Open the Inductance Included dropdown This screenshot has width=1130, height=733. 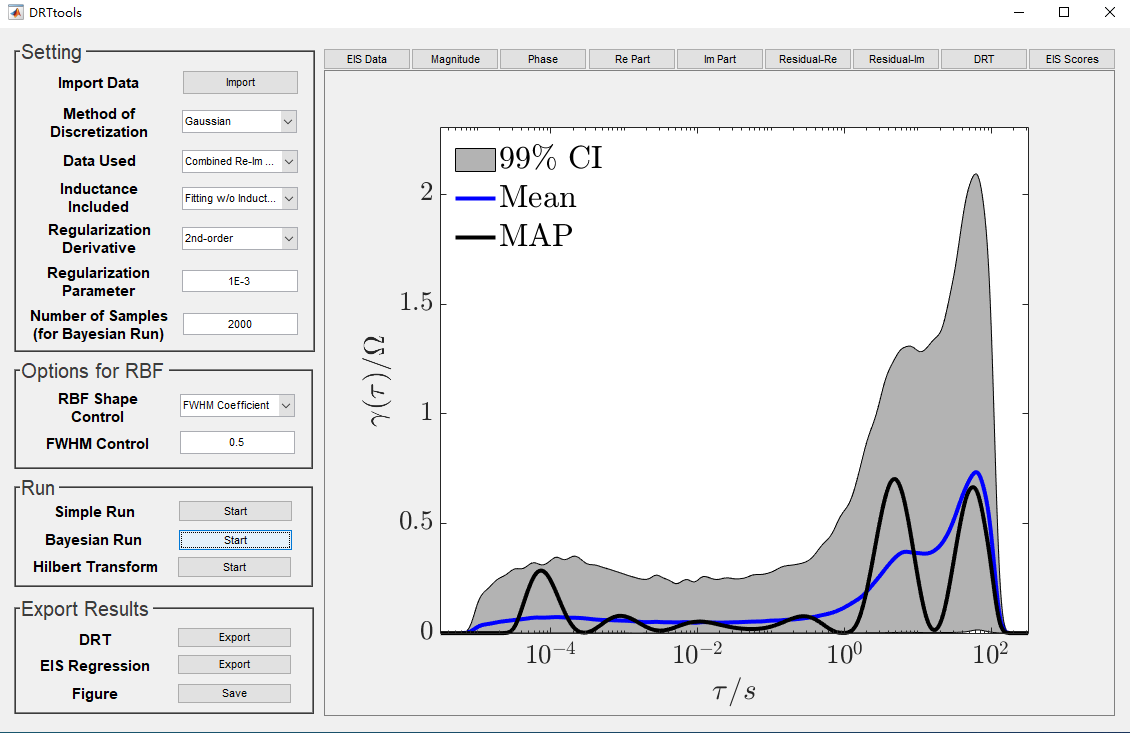coord(239,198)
